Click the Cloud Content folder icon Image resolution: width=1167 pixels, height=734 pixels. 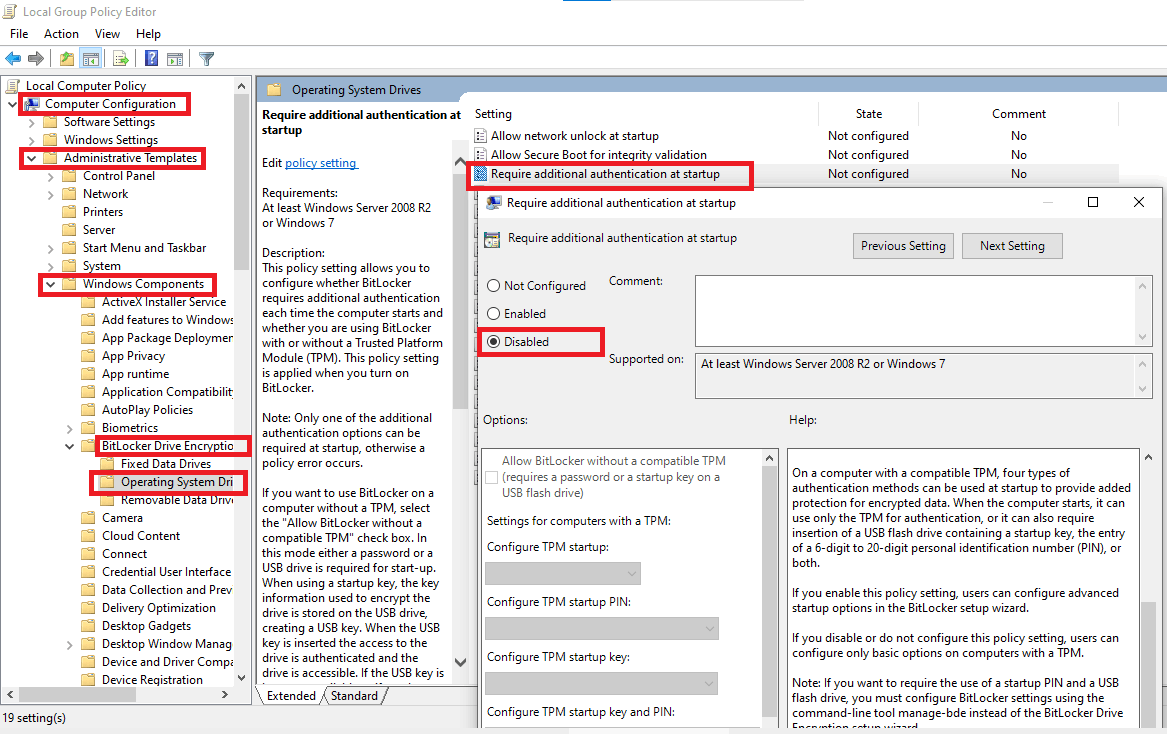(x=89, y=535)
